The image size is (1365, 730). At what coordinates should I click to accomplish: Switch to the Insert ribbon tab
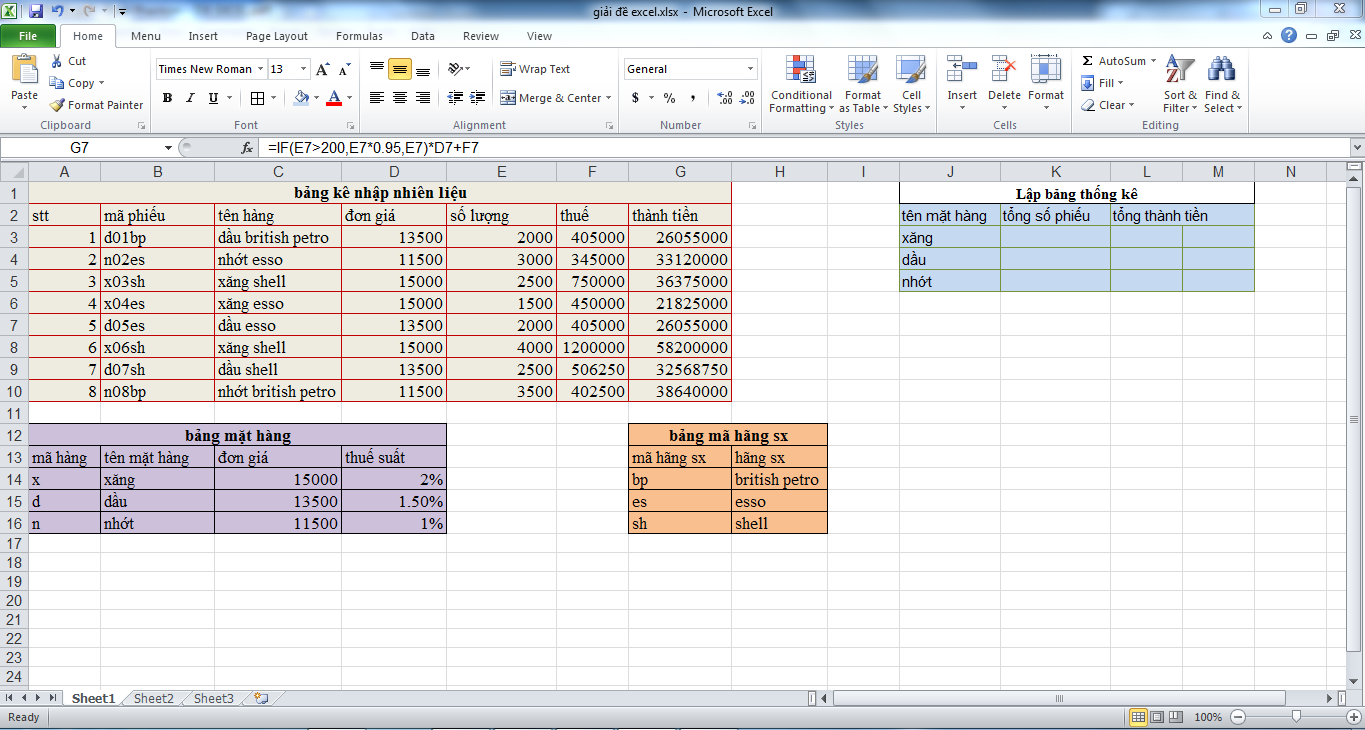pos(203,36)
